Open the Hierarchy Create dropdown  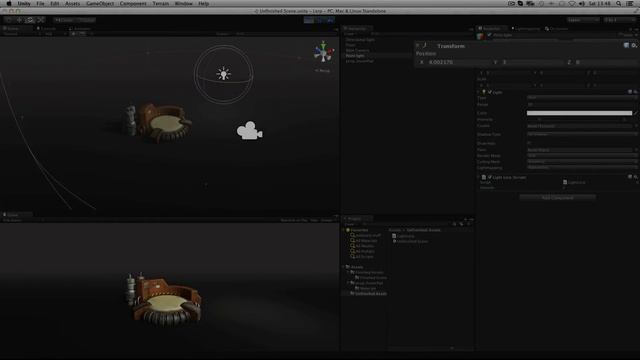pos(351,34)
